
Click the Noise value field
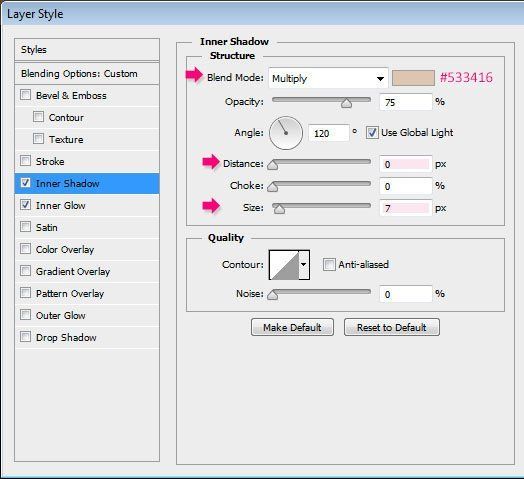point(406,294)
